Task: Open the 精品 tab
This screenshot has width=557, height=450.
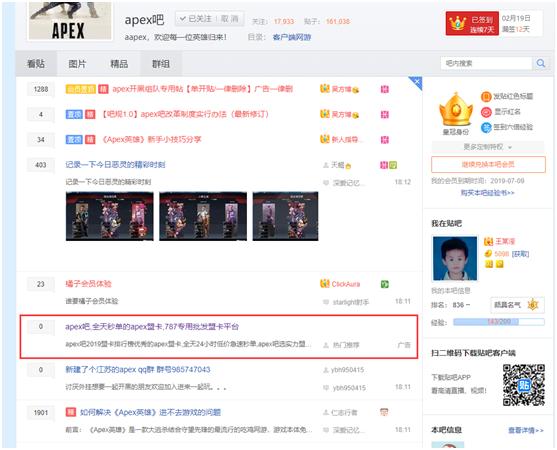Action: coord(119,64)
